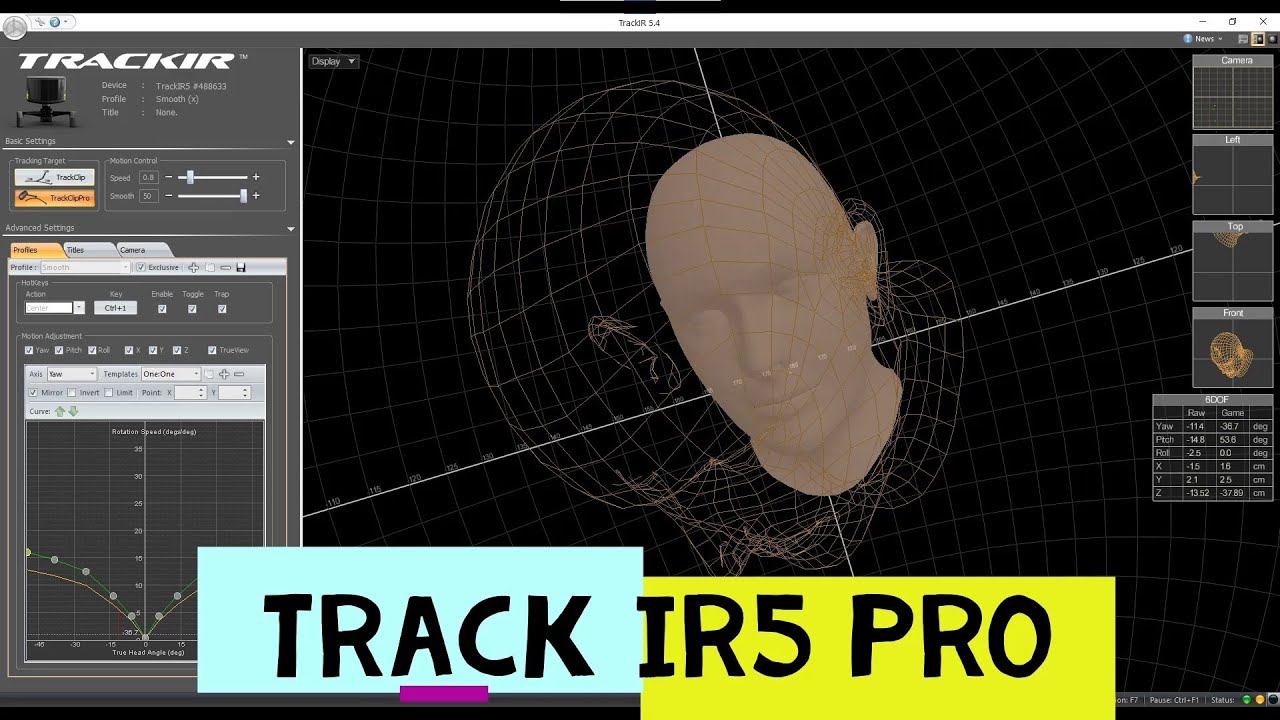
Task: Toggle the Roll motion checkbox
Action: tap(92, 351)
